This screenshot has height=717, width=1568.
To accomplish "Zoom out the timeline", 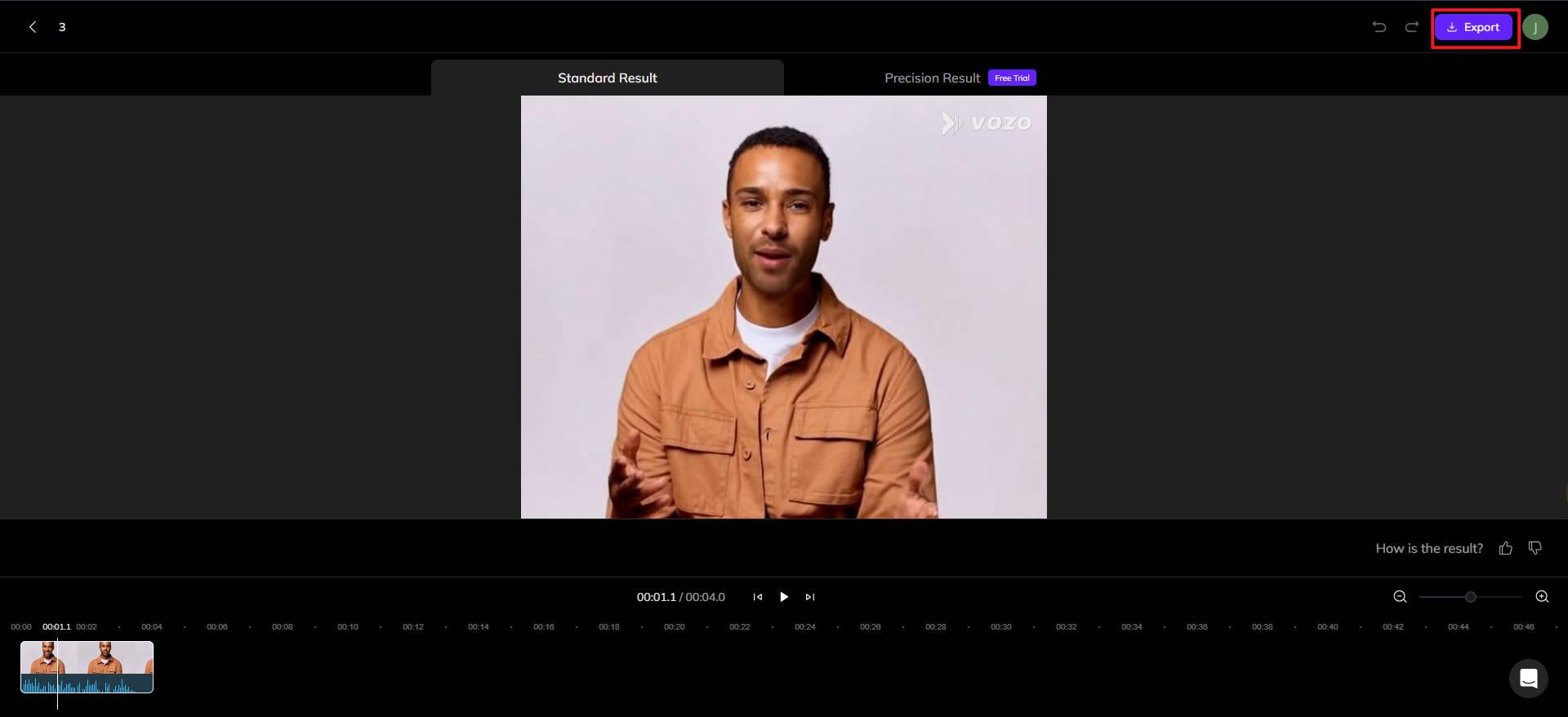I will click(1400, 597).
